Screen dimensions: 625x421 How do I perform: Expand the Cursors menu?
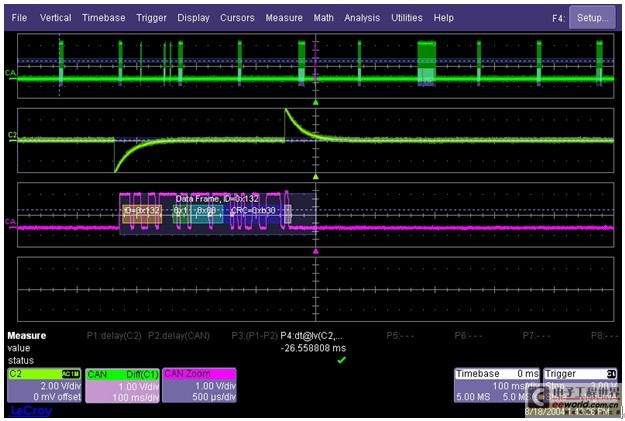click(x=238, y=18)
